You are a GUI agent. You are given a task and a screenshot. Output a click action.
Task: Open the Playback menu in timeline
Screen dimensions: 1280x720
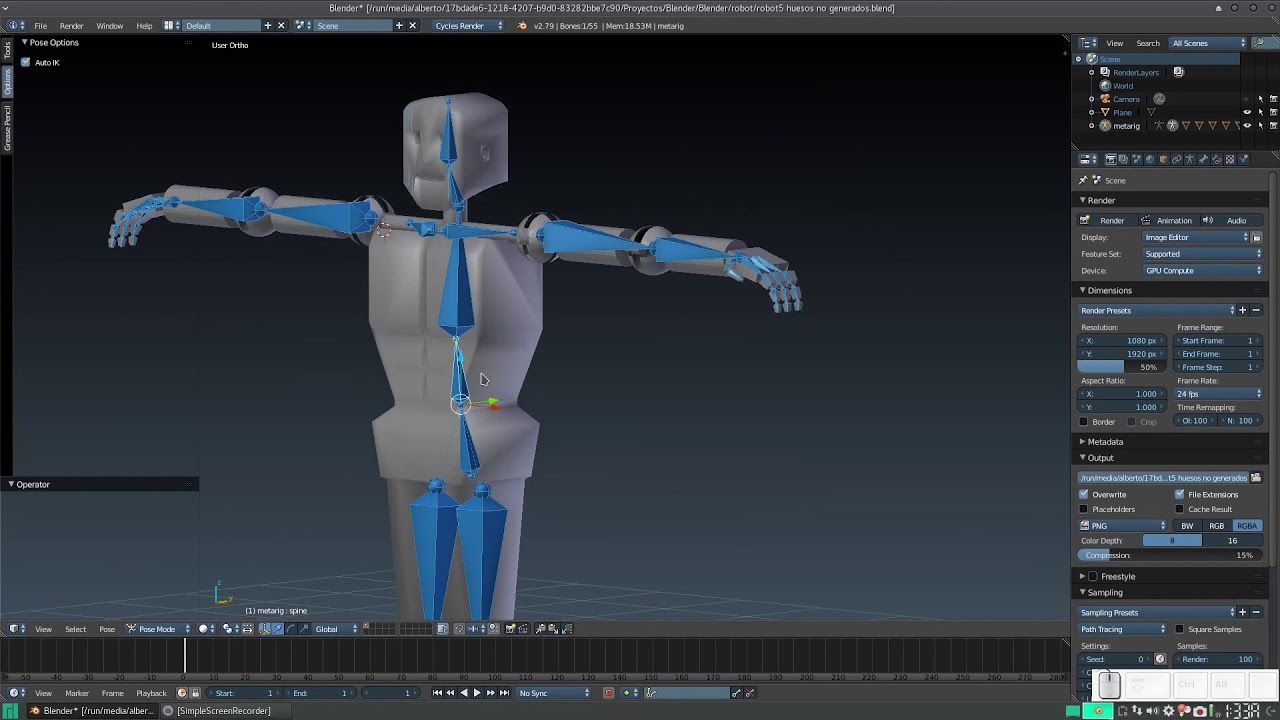[151, 693]
